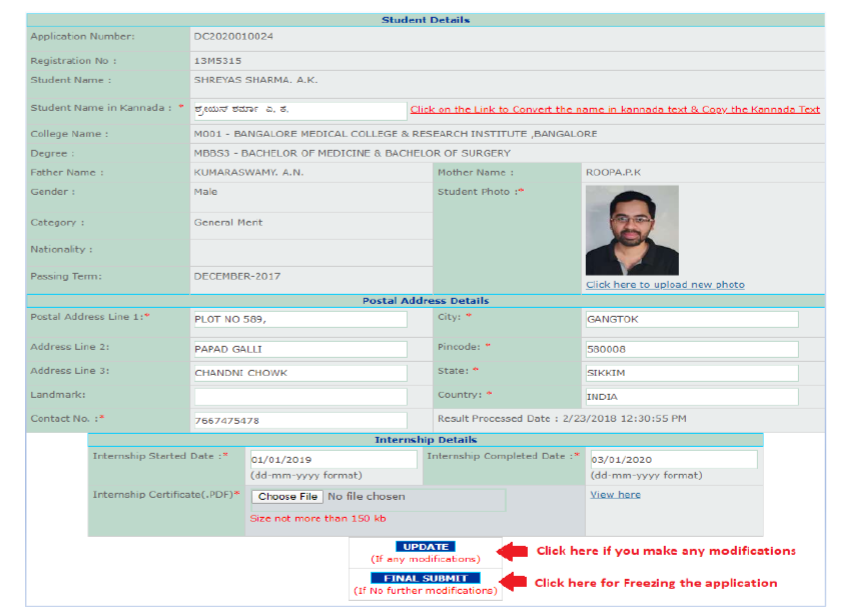Click here to upload new photo link

(x=665, y=285)
